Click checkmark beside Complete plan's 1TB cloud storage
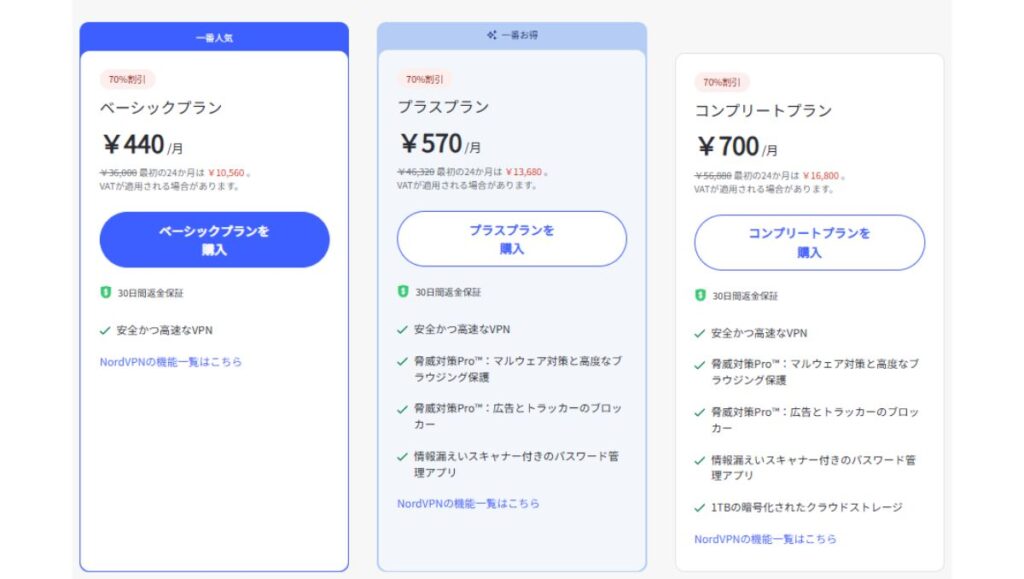1024x579 pixels. click(700, 507)
